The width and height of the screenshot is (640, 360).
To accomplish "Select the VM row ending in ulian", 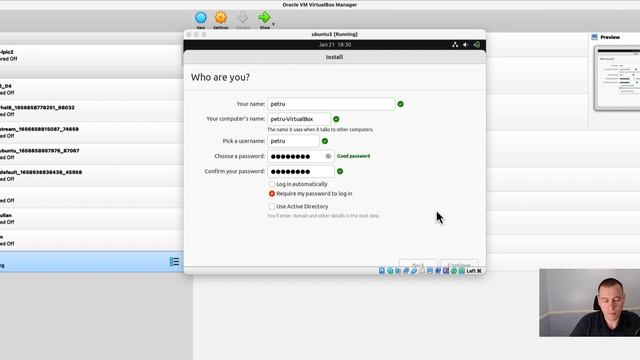I will (x=91, y=219).
